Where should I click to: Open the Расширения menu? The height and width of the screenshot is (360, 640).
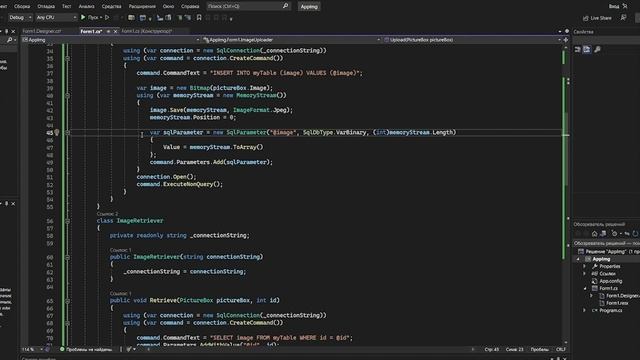coord(142,6)
